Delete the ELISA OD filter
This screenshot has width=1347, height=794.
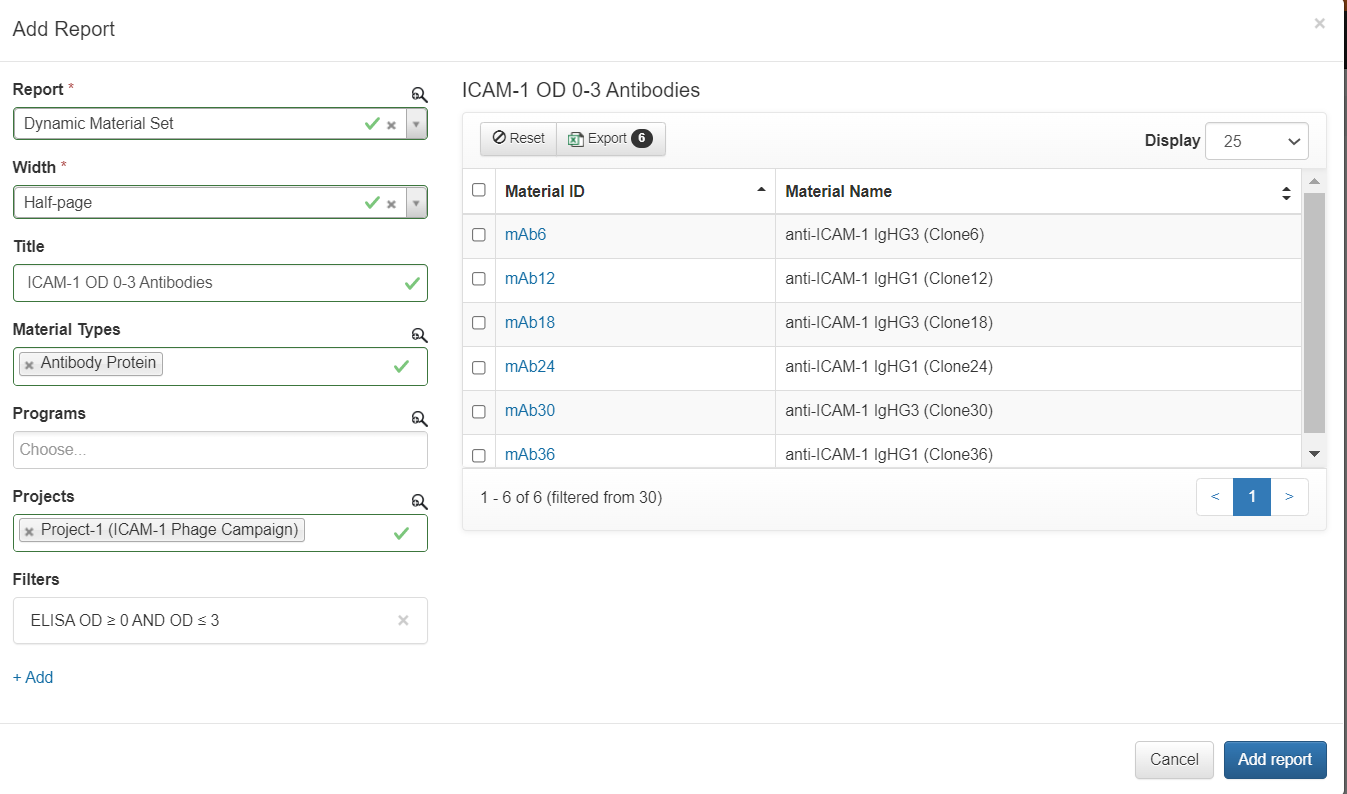403,620
